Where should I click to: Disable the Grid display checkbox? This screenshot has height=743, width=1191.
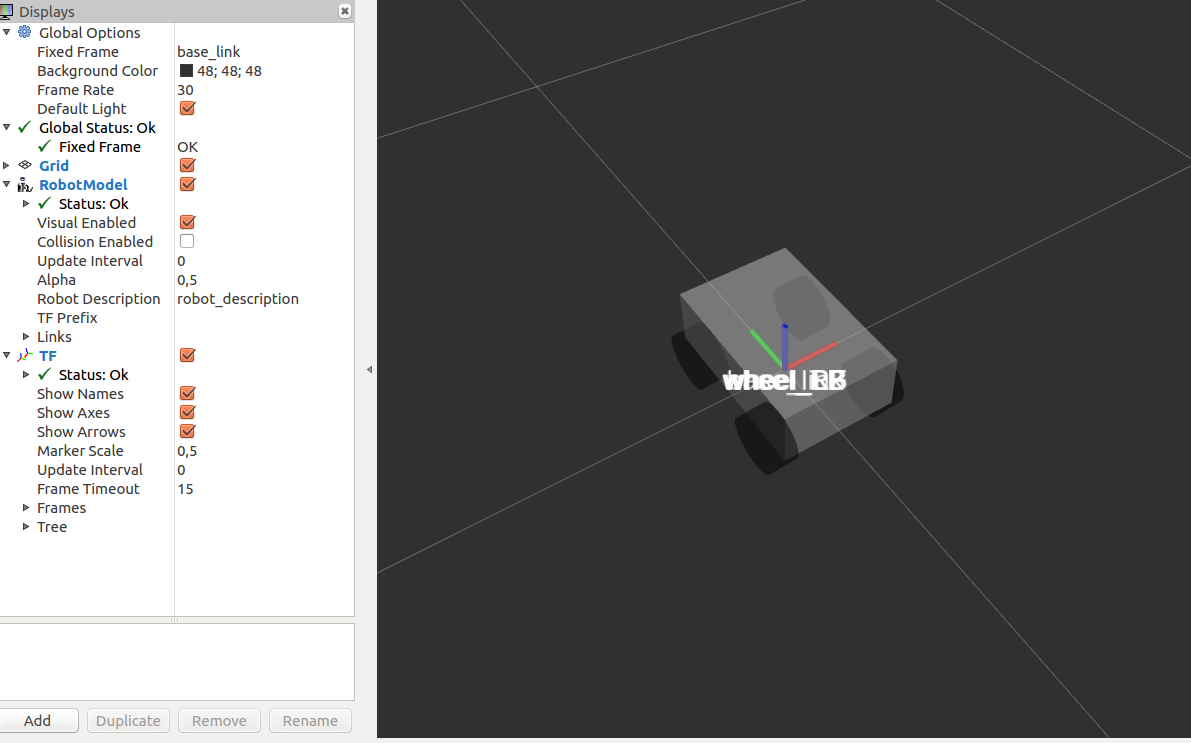click(187, 165)
